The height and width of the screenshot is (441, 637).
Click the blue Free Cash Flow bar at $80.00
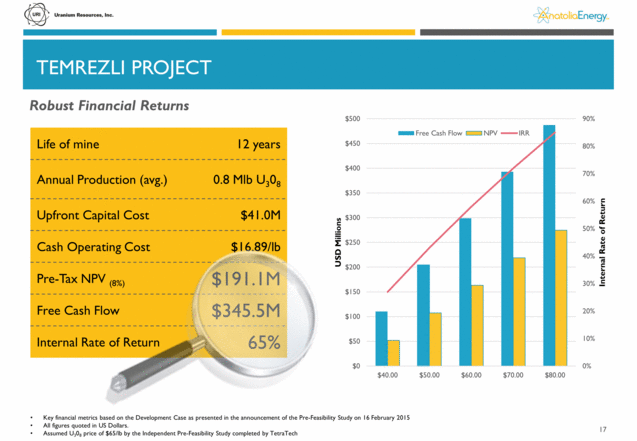[x=549, y=245]
